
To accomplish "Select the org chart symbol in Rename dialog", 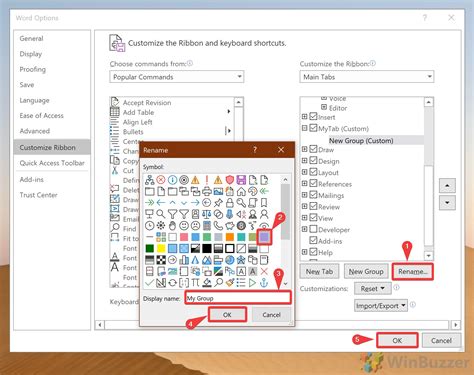I will click(x=150, y=180).
